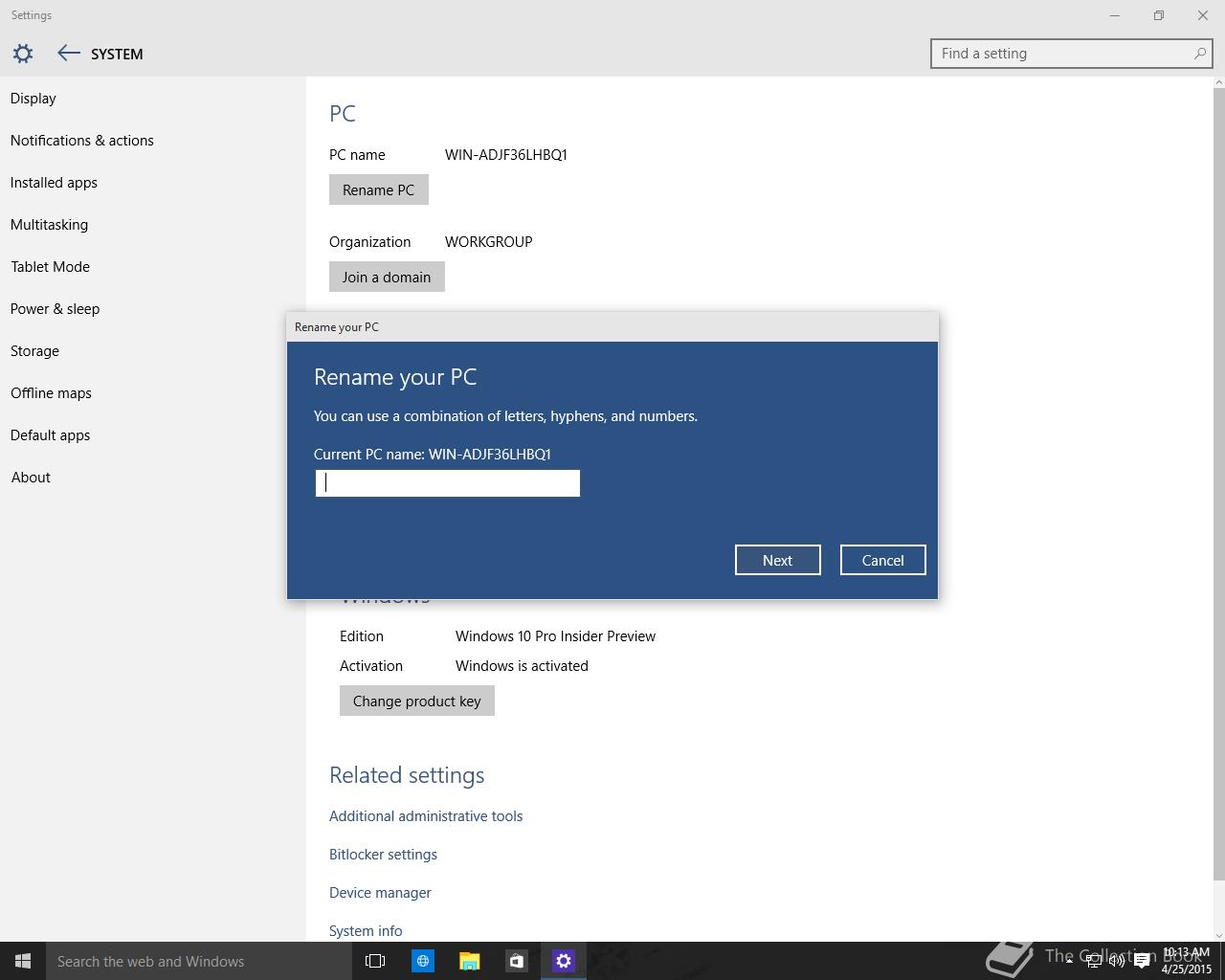The image size is (1225, 980).
Task: Open the Store icon in taskbar
Action: point(516,961)
